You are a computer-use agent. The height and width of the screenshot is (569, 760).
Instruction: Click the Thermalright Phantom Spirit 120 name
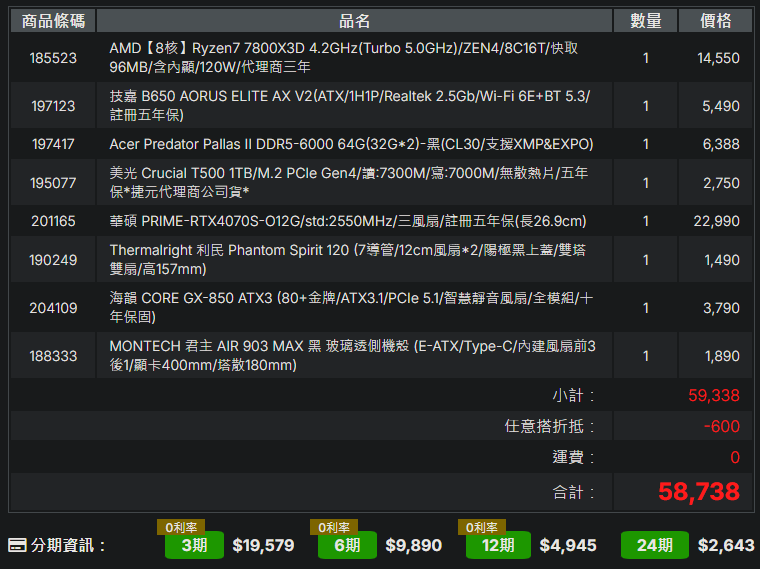(348, 260)
